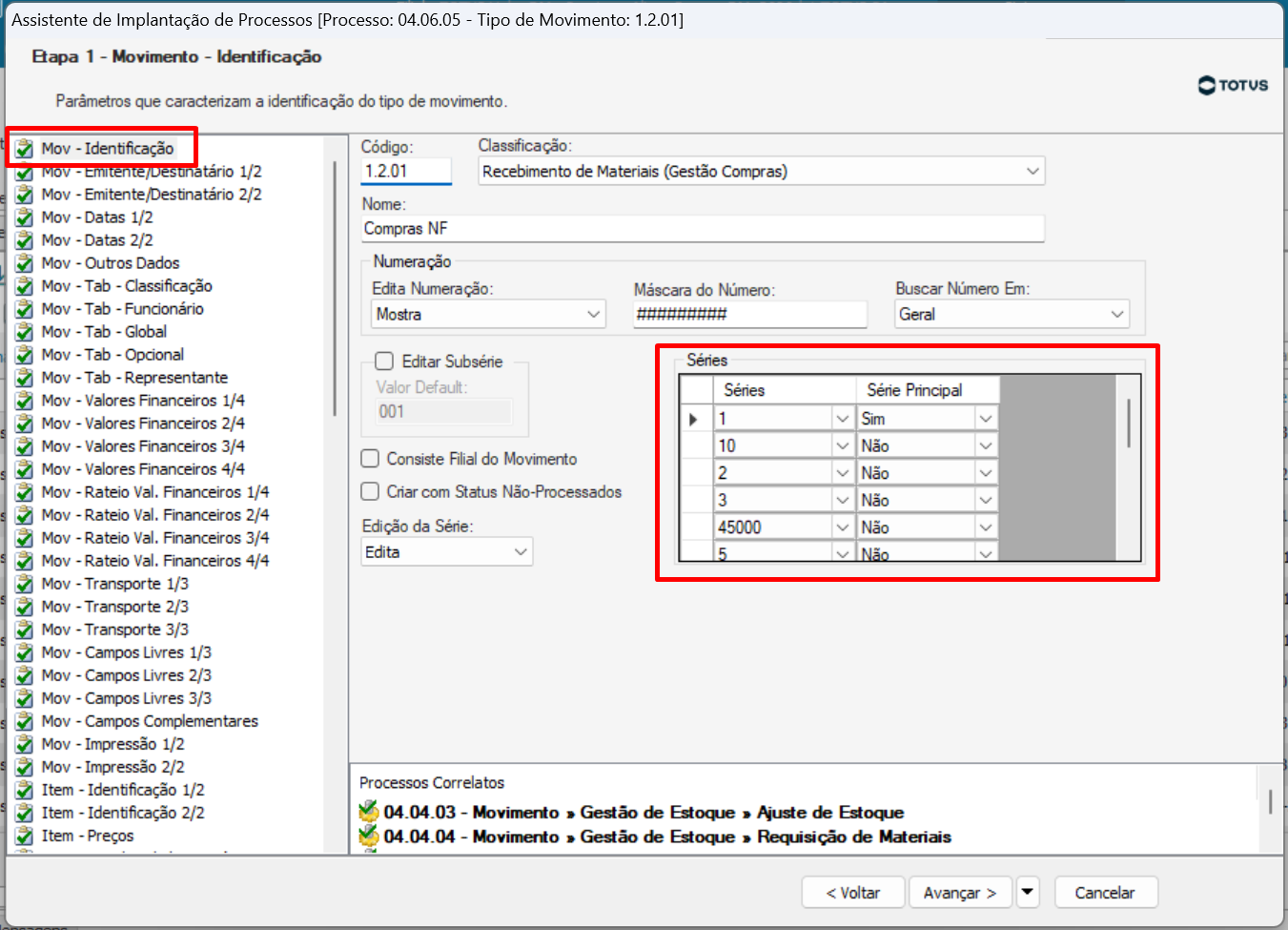Click the icon beside Mov - Tab - Opcional
The image size is (1288, 930).
25,355
